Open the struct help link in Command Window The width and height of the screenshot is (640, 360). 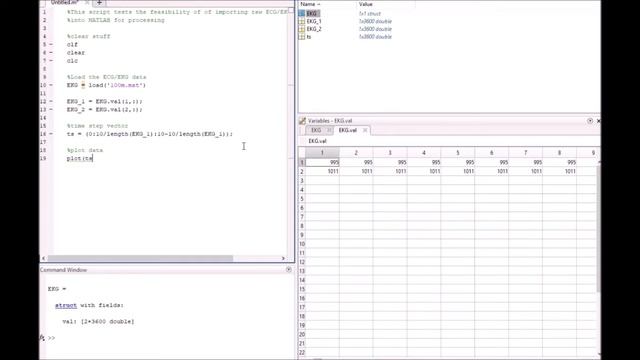pos(66,305)
